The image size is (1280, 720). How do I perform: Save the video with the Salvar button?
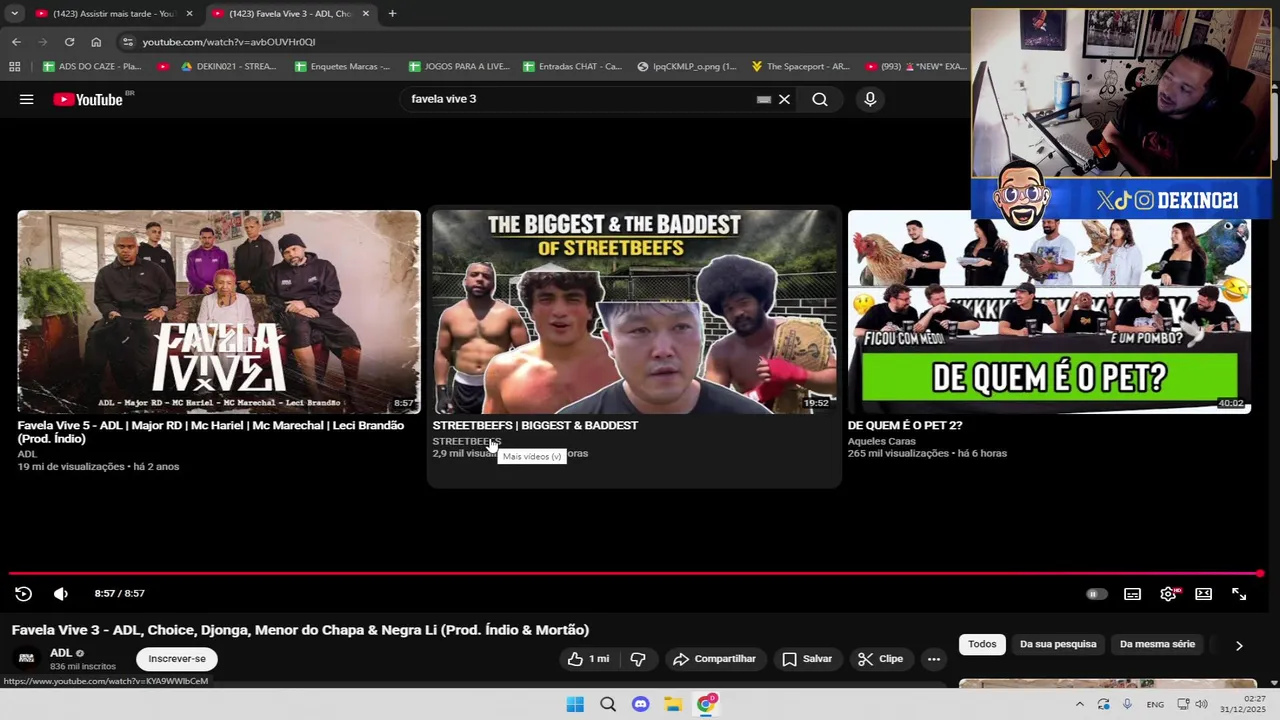point(807,659)
